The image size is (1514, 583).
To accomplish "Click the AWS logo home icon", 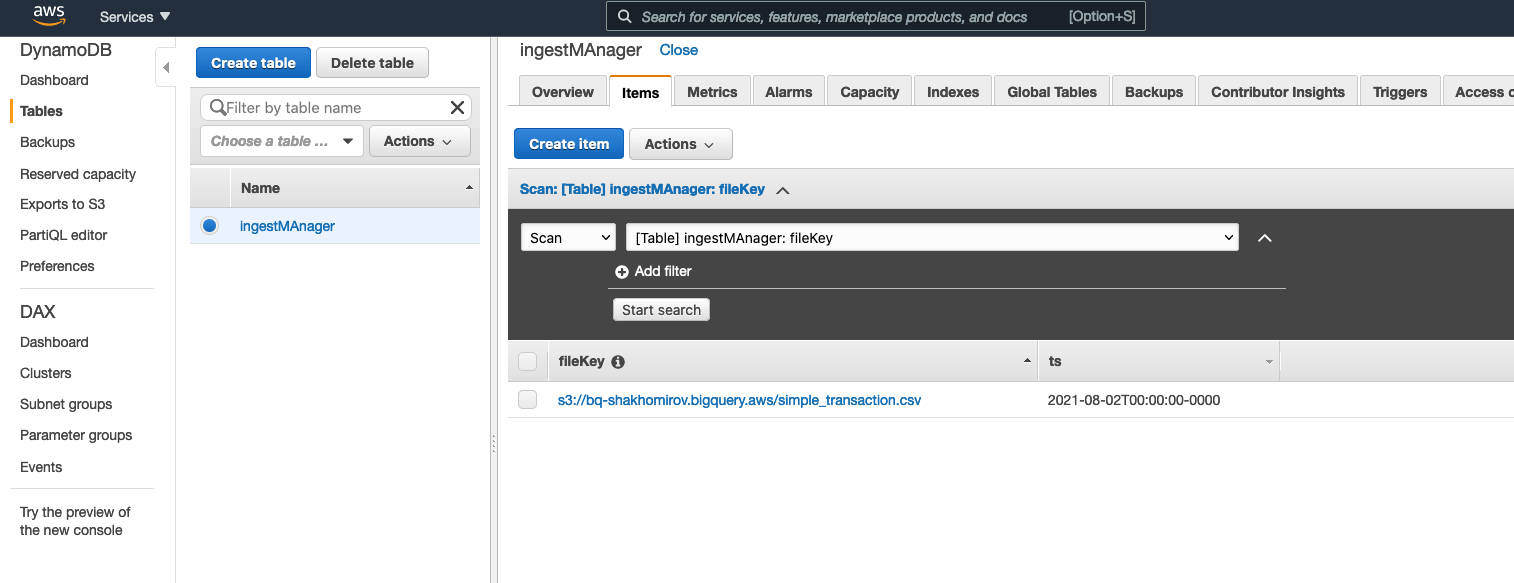I will click(49, 16).
